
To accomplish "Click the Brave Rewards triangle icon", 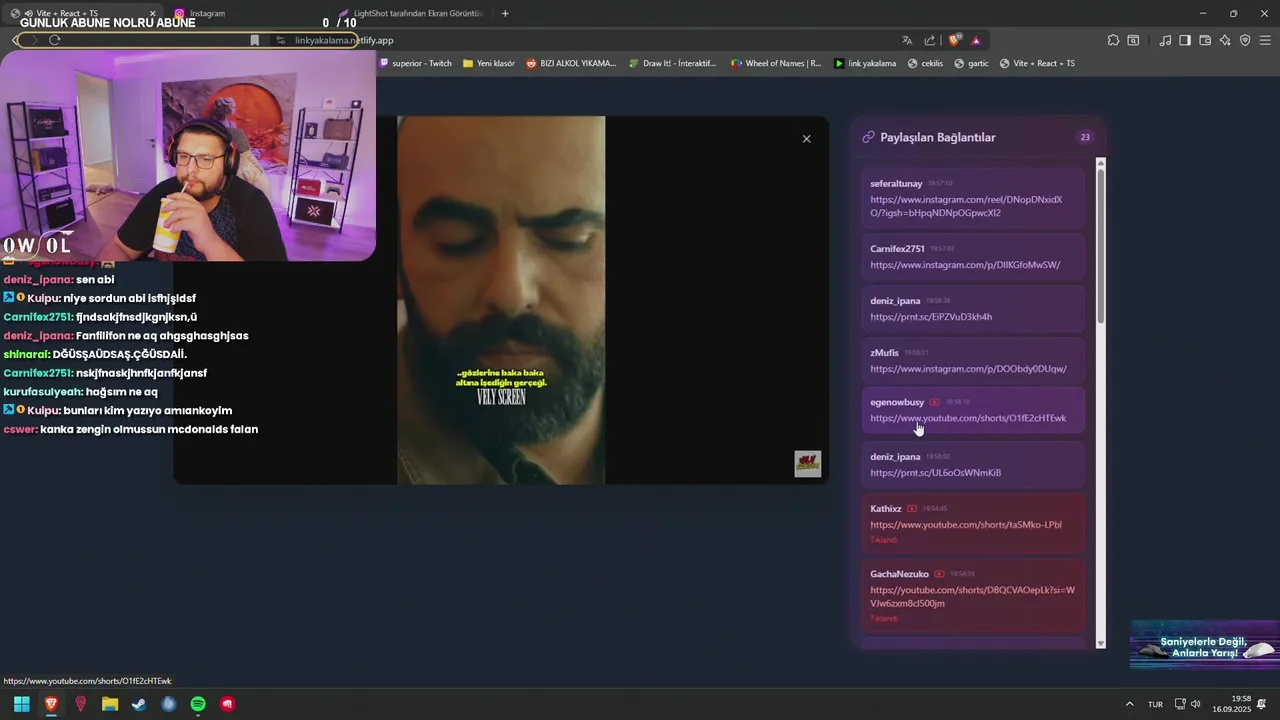I will [976, 40].
